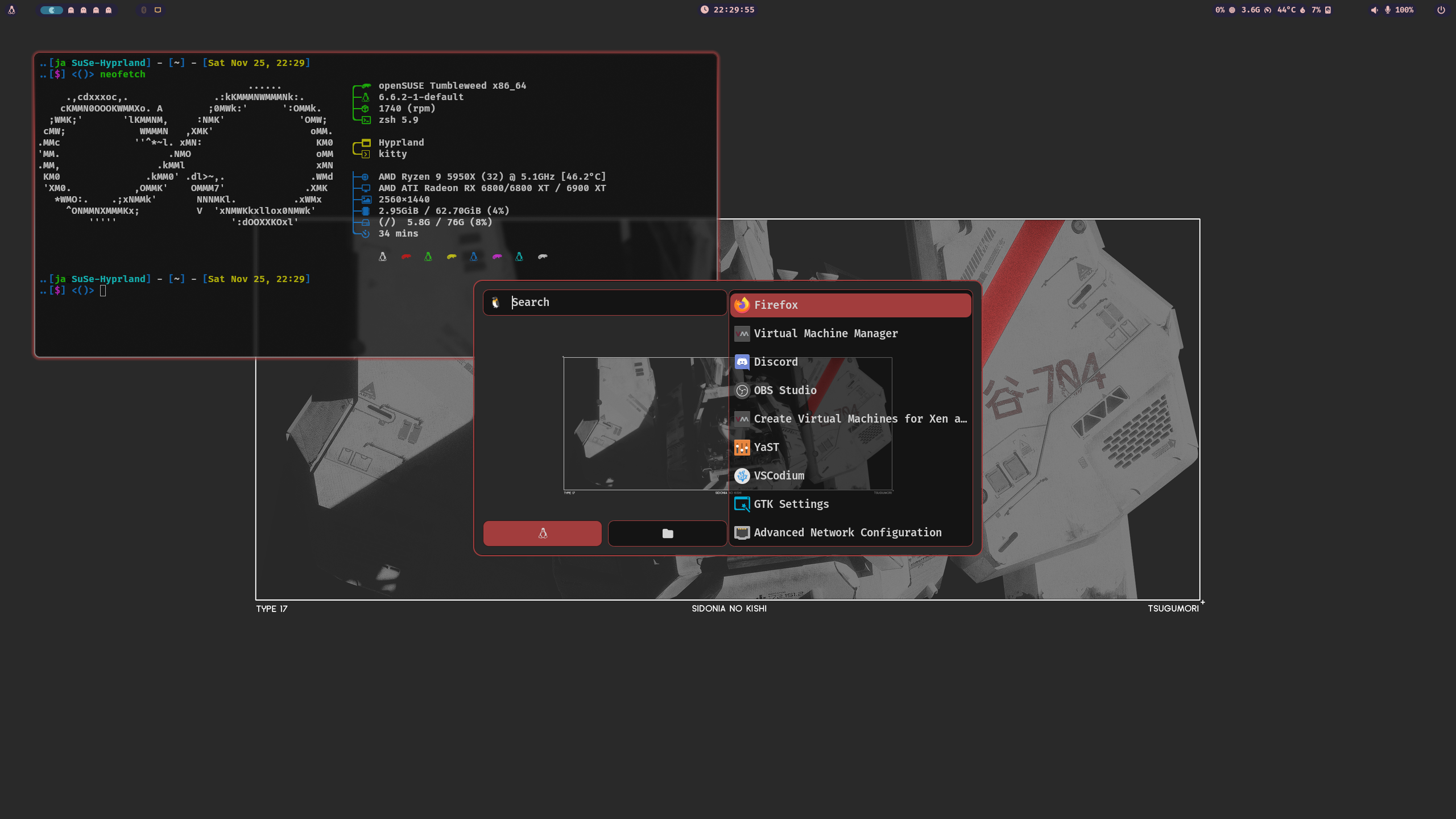Image resolution: width=1456 pixels, height=819 pixels.
Task: Click the 44°C temperature indicator
Action: tap(1290, 10)
